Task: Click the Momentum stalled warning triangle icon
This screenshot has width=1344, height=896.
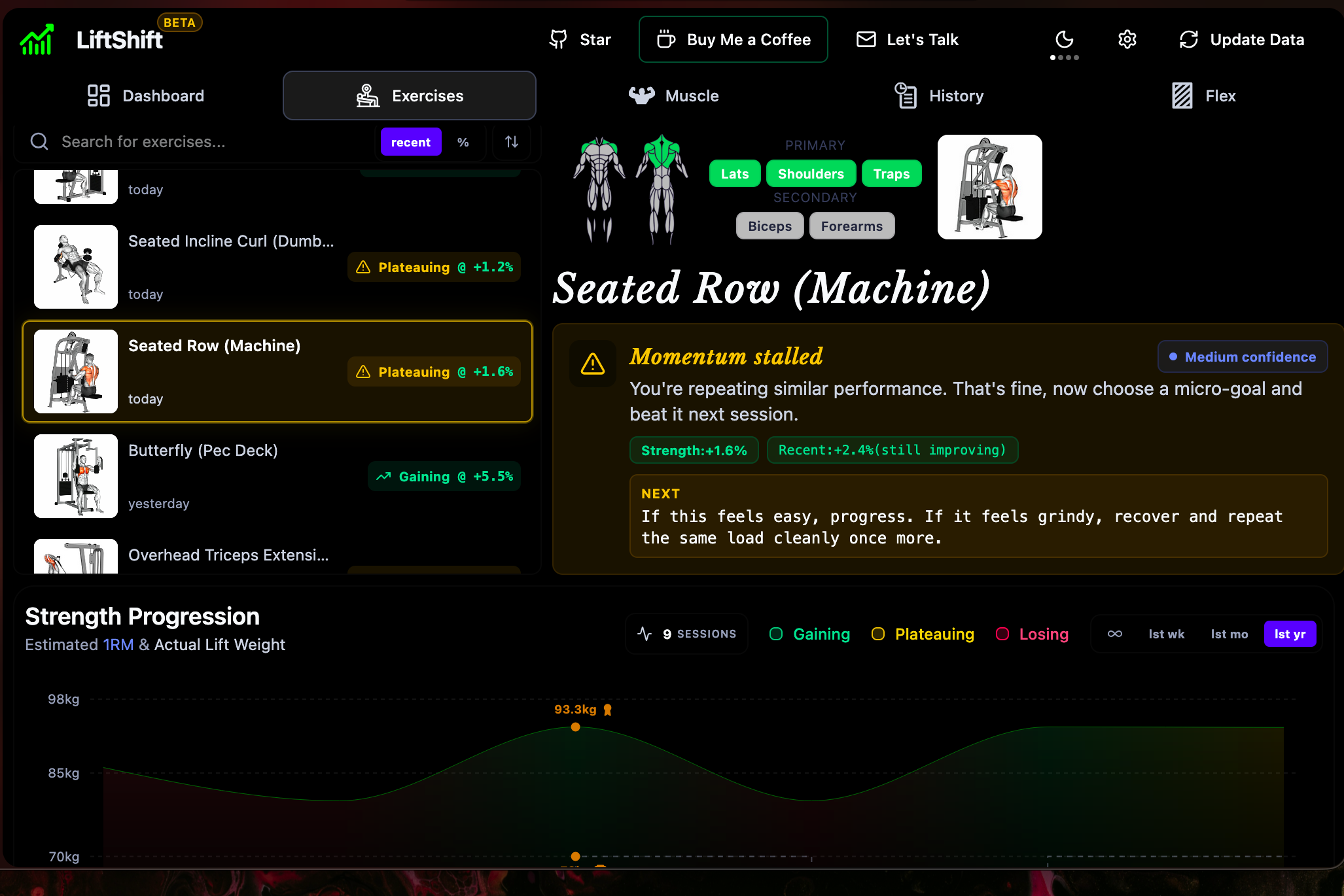Action: [x=592, y=364]
